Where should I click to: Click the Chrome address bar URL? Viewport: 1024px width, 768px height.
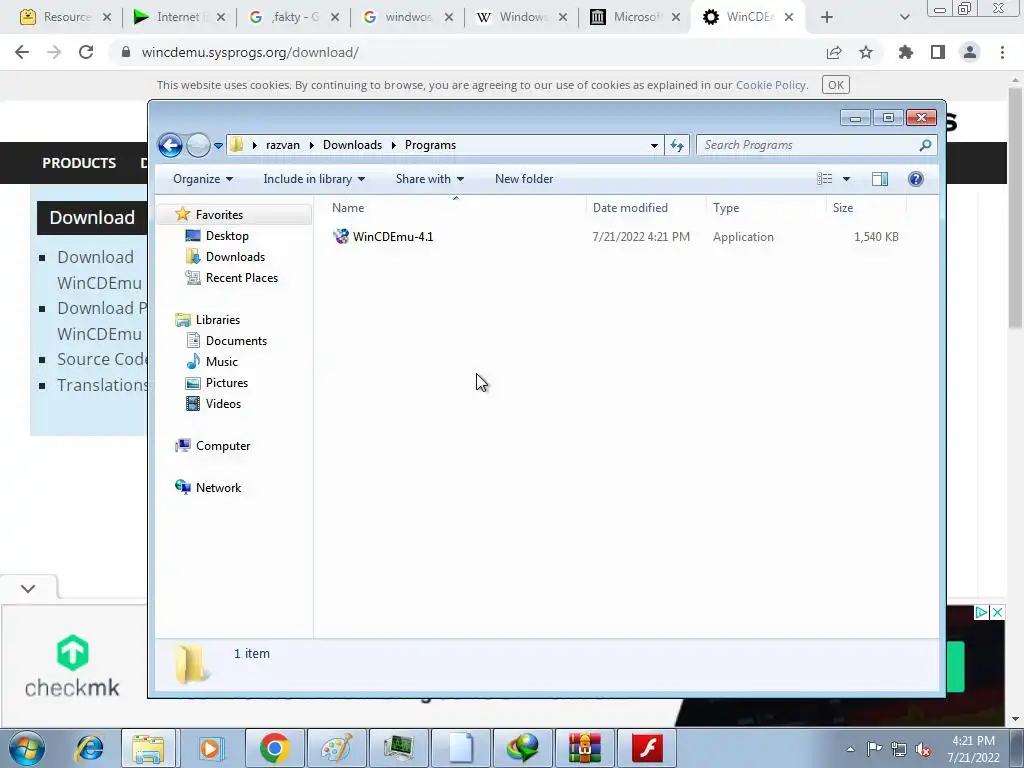[x=250, y=52]
